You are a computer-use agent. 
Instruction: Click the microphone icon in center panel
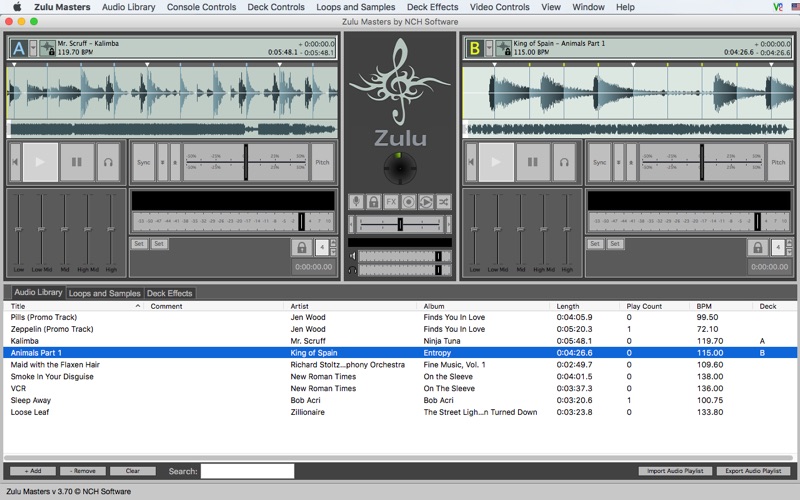(x=356, y=202)
